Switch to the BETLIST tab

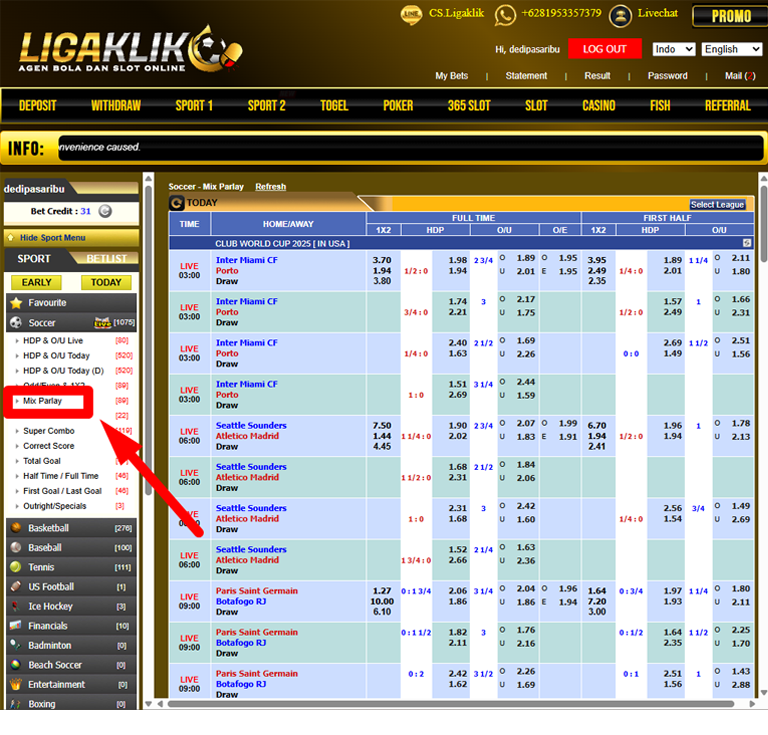click(106, 259)
